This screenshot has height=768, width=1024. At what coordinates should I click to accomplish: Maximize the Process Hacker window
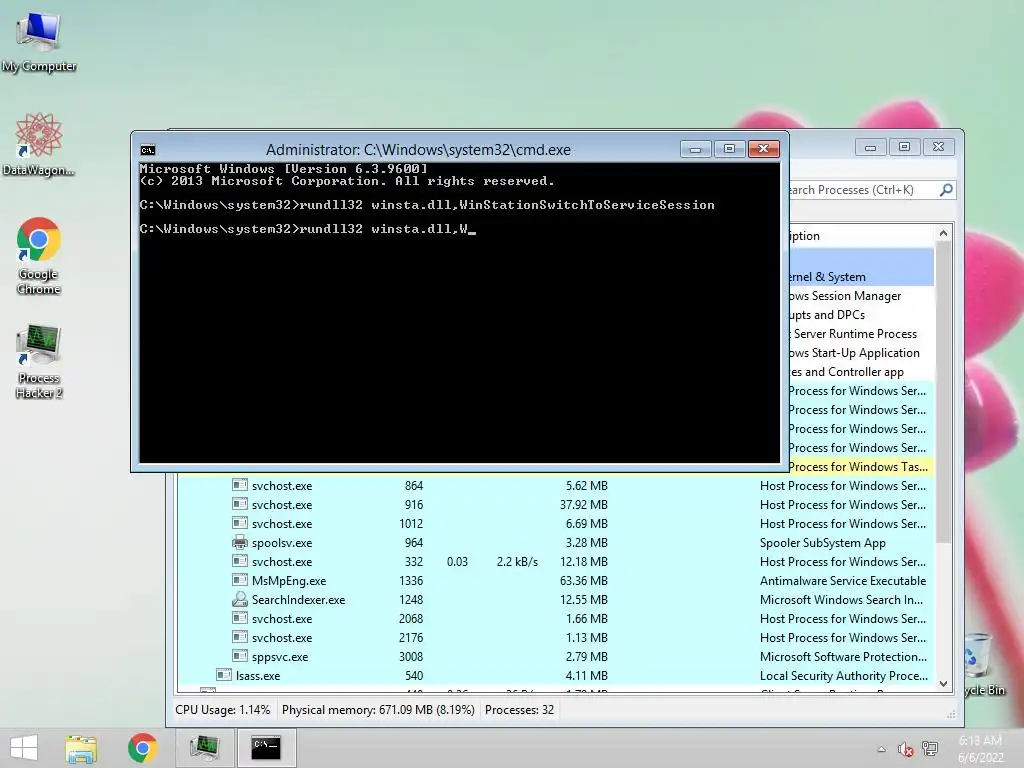[x=904, y=148]
